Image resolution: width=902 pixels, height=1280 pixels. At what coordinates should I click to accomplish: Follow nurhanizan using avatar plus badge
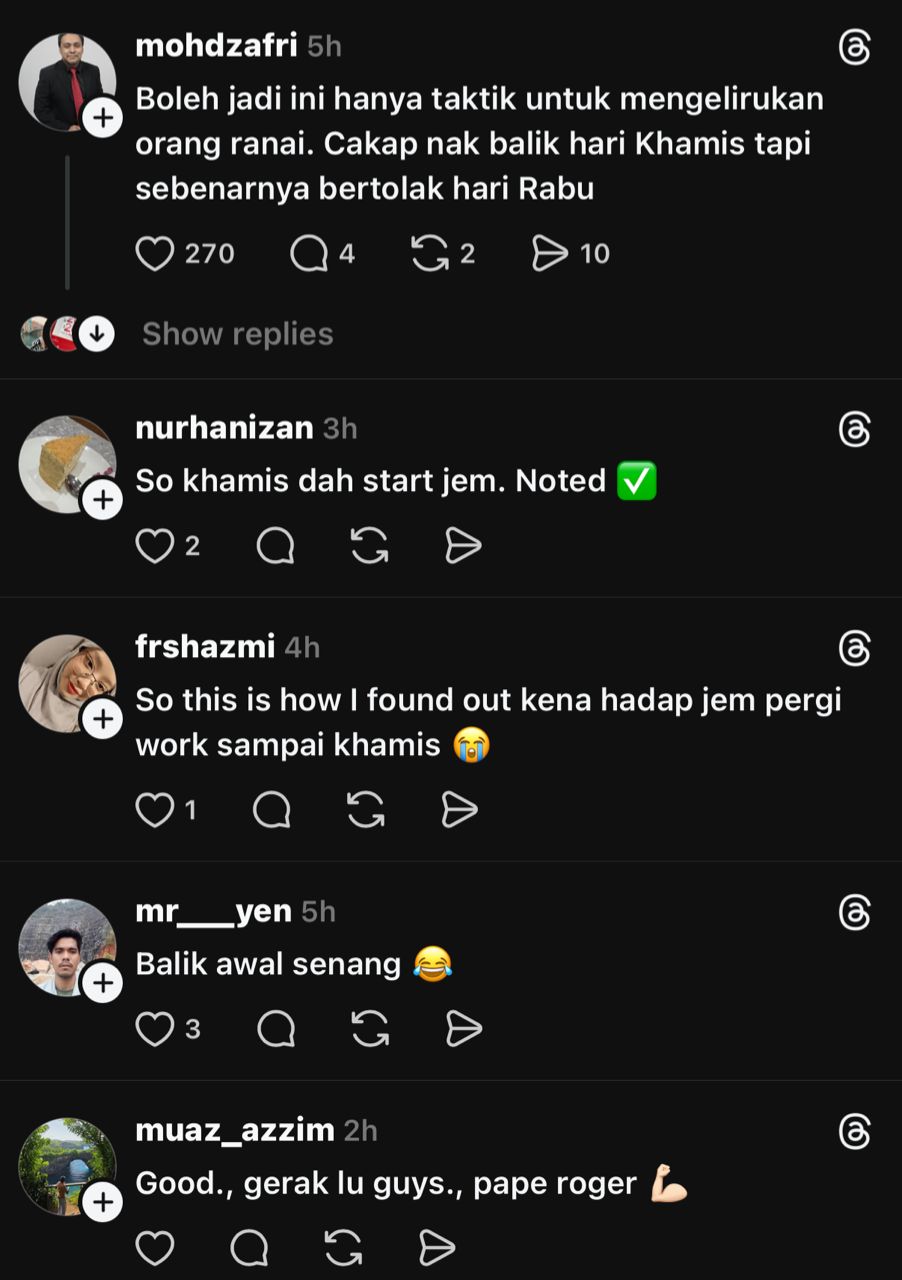tap(102, 501)
